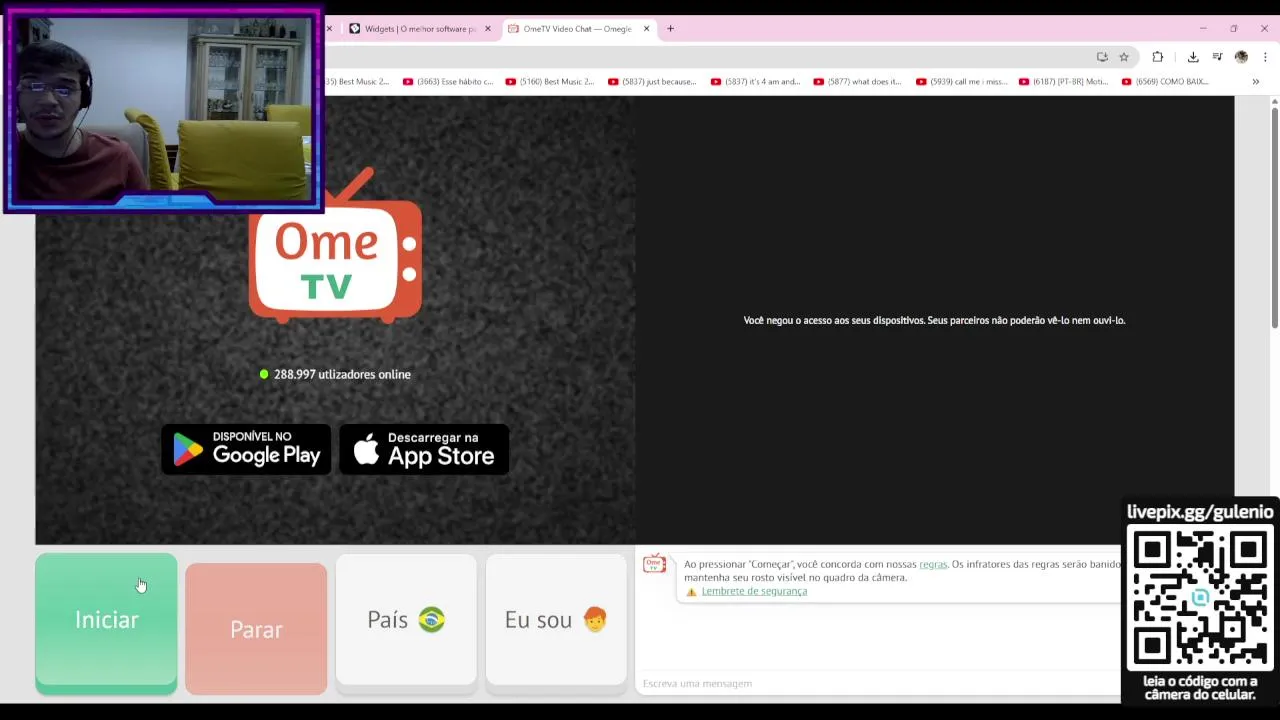1280x720 pixels.
Task: Open the regras rules link
Action: pos(933,564)
